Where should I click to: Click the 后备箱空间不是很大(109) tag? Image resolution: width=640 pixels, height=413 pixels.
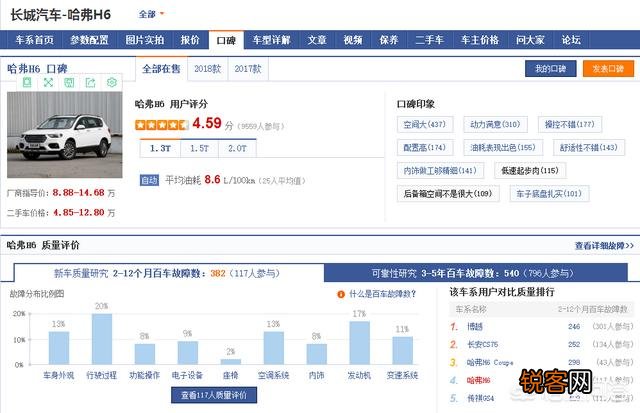click(448, 193)
